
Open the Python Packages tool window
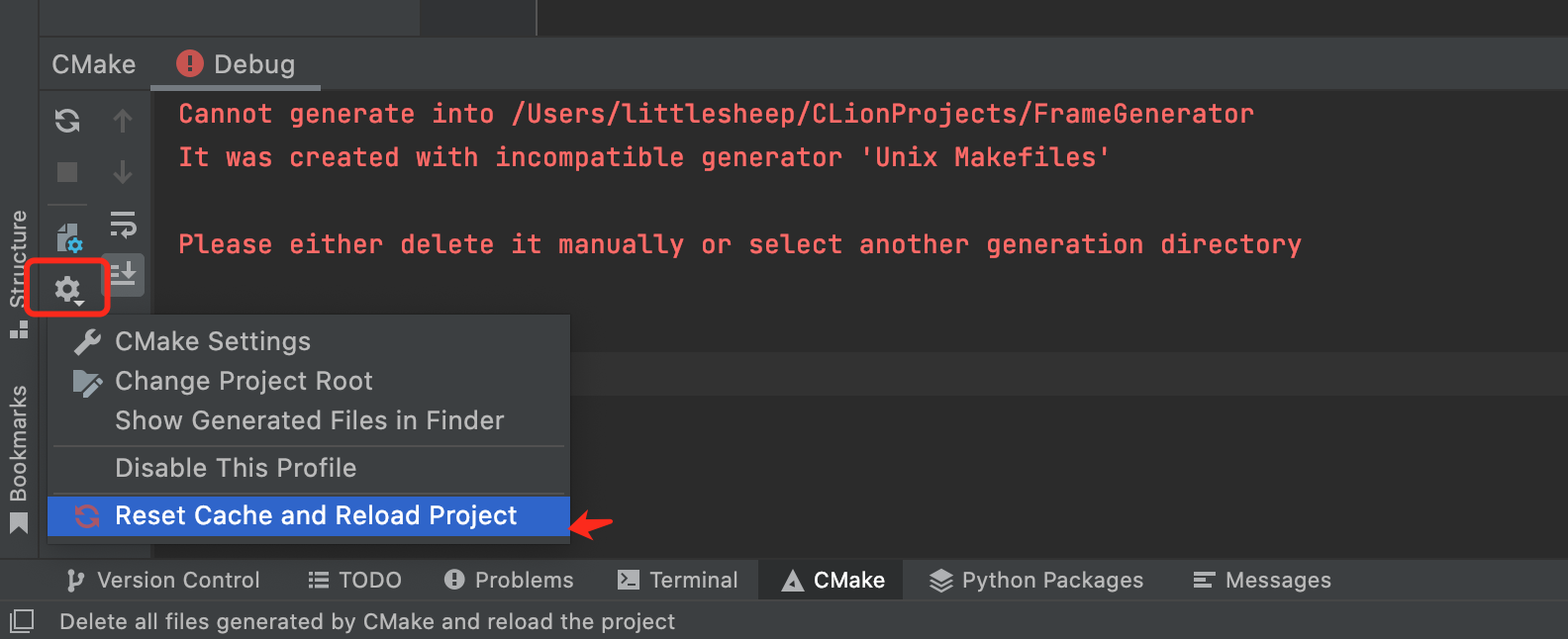1035,580
